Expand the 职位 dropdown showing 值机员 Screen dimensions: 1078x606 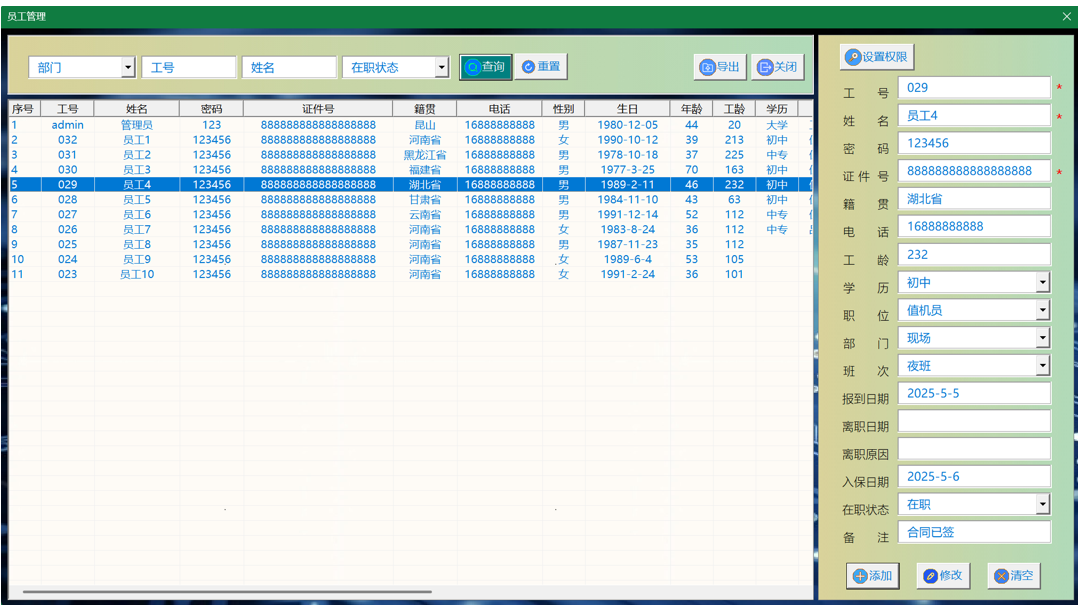click(x=1043, y=310)
